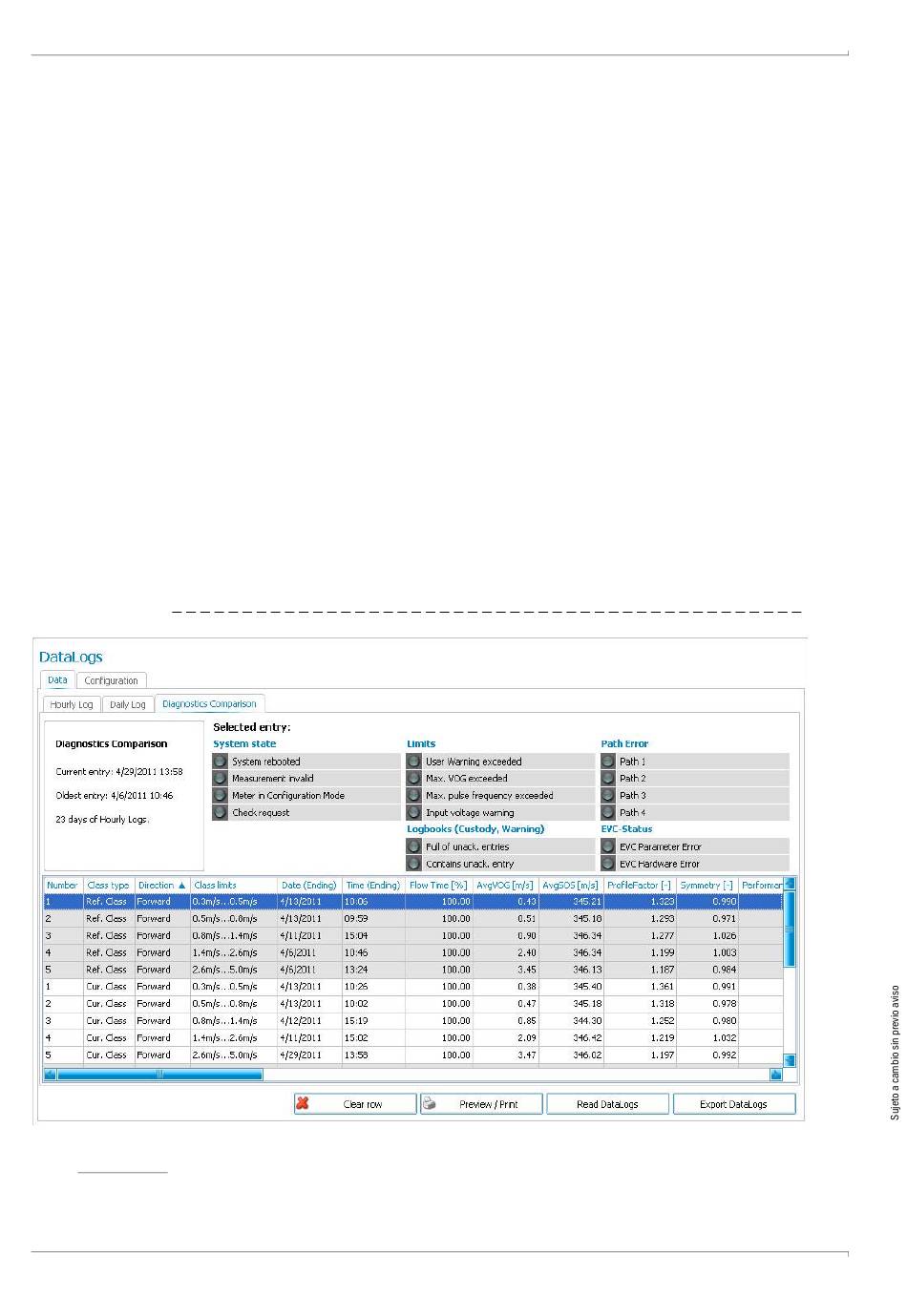Image resolution: width=907 pixels, height=1316 pixels.
Task: Click the Export DataLogs button
Action: (734, 1104)
